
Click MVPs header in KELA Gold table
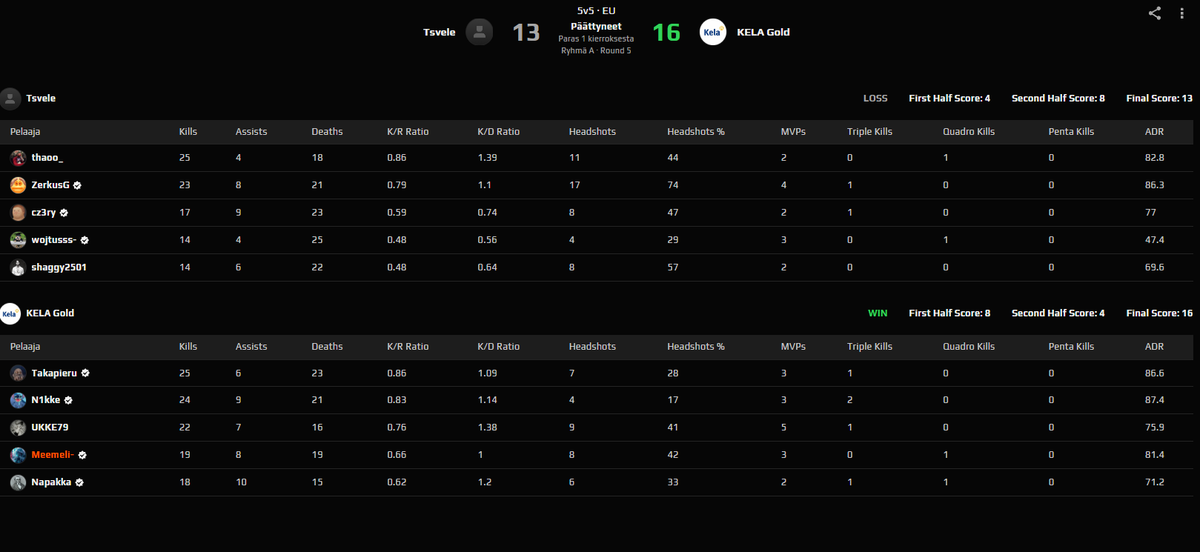click(x=793, y=347)
